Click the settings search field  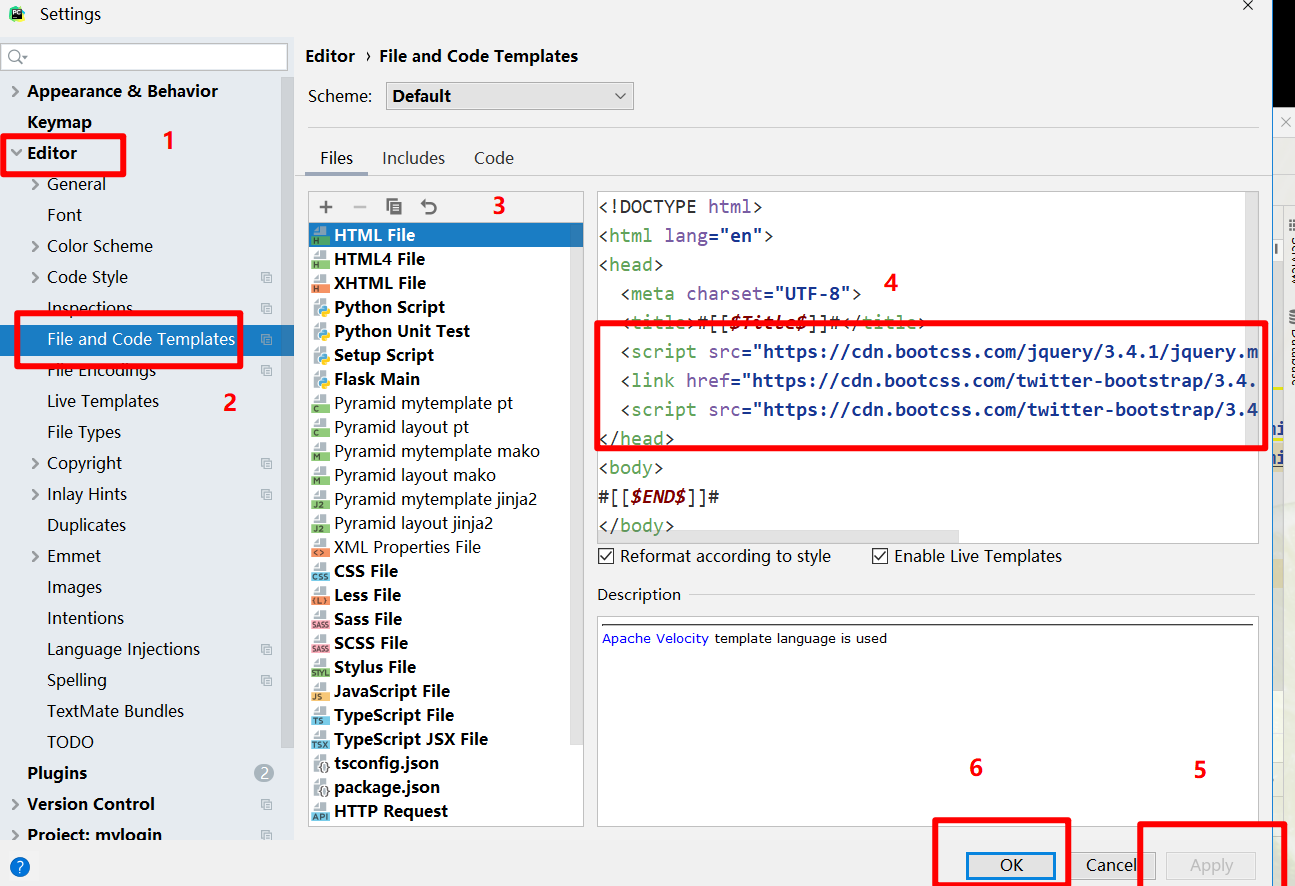pos(145,56)
